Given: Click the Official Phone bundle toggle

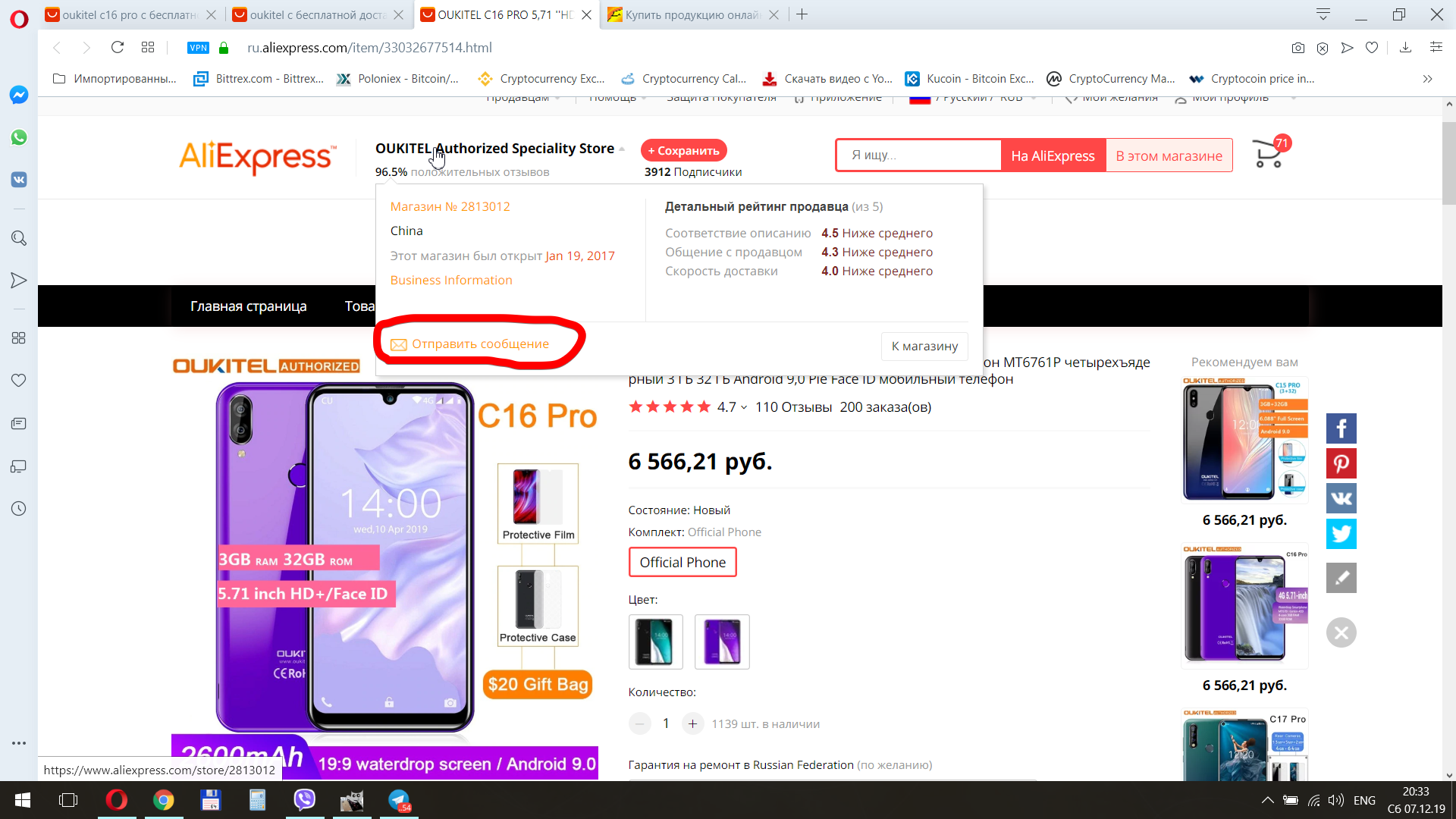Looking at the screenshot, I should pyautogui.click(x=683, y=562).
